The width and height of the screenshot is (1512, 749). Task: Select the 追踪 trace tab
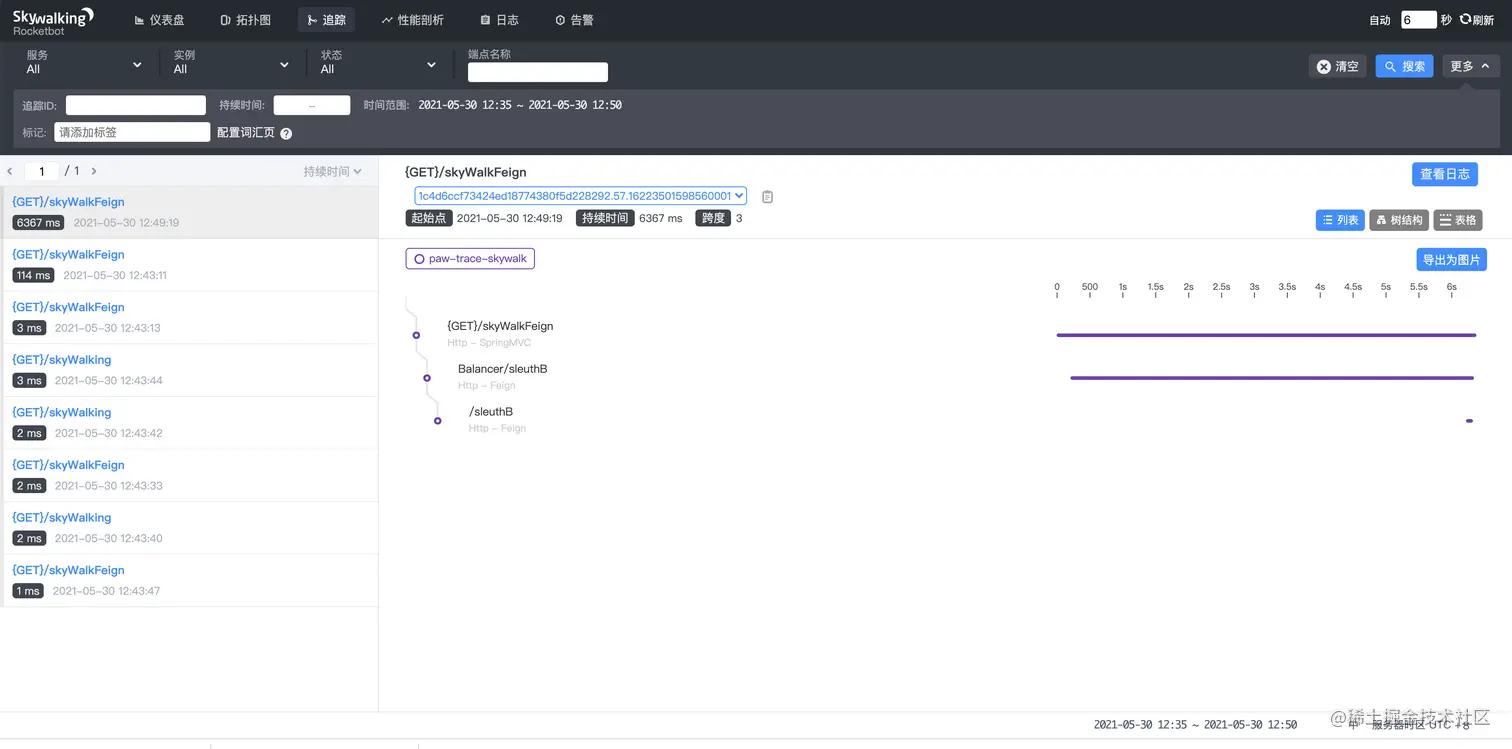[x=326, y=20]
